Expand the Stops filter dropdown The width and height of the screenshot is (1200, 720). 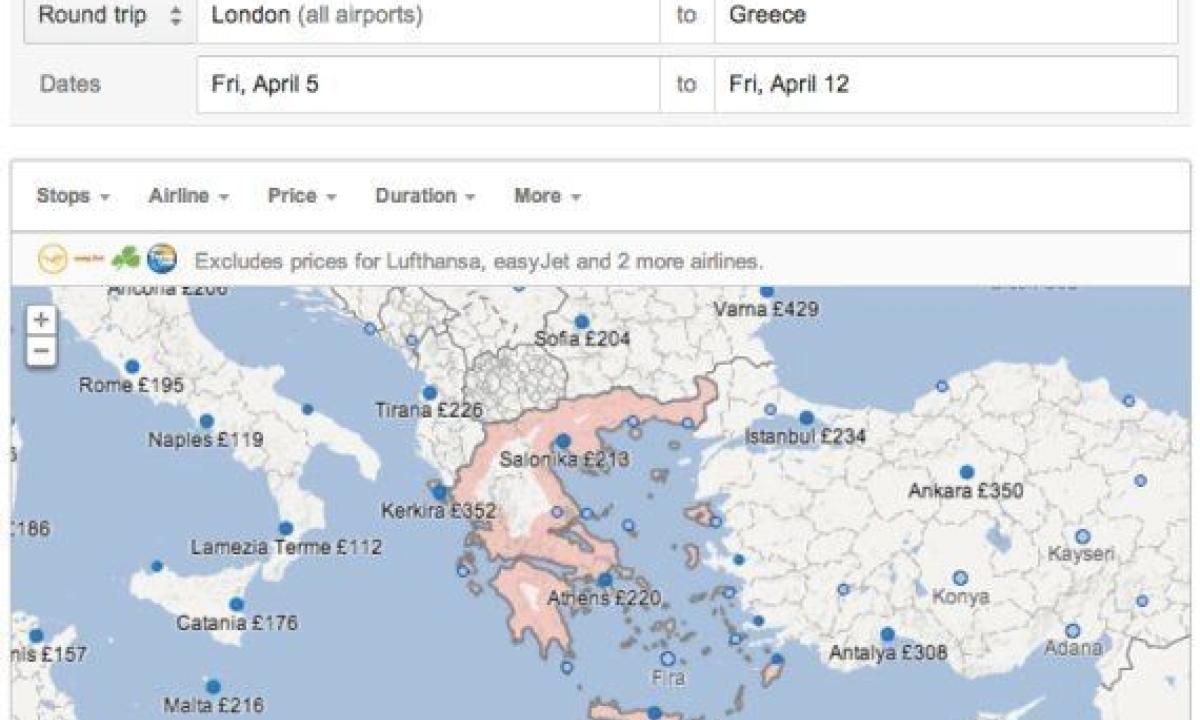[x=72, y=196]
